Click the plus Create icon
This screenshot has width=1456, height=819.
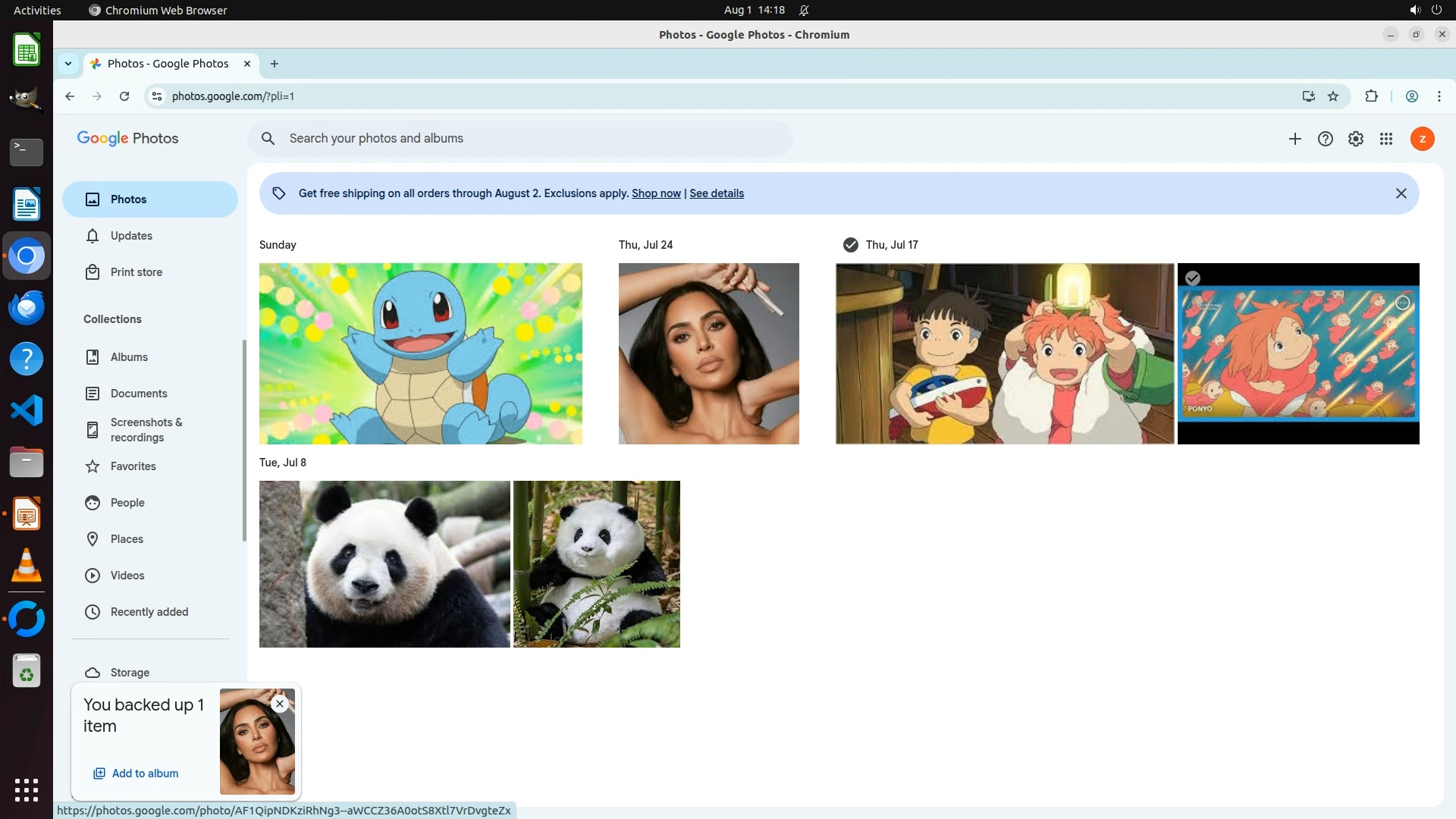(x=1294, y=139)
